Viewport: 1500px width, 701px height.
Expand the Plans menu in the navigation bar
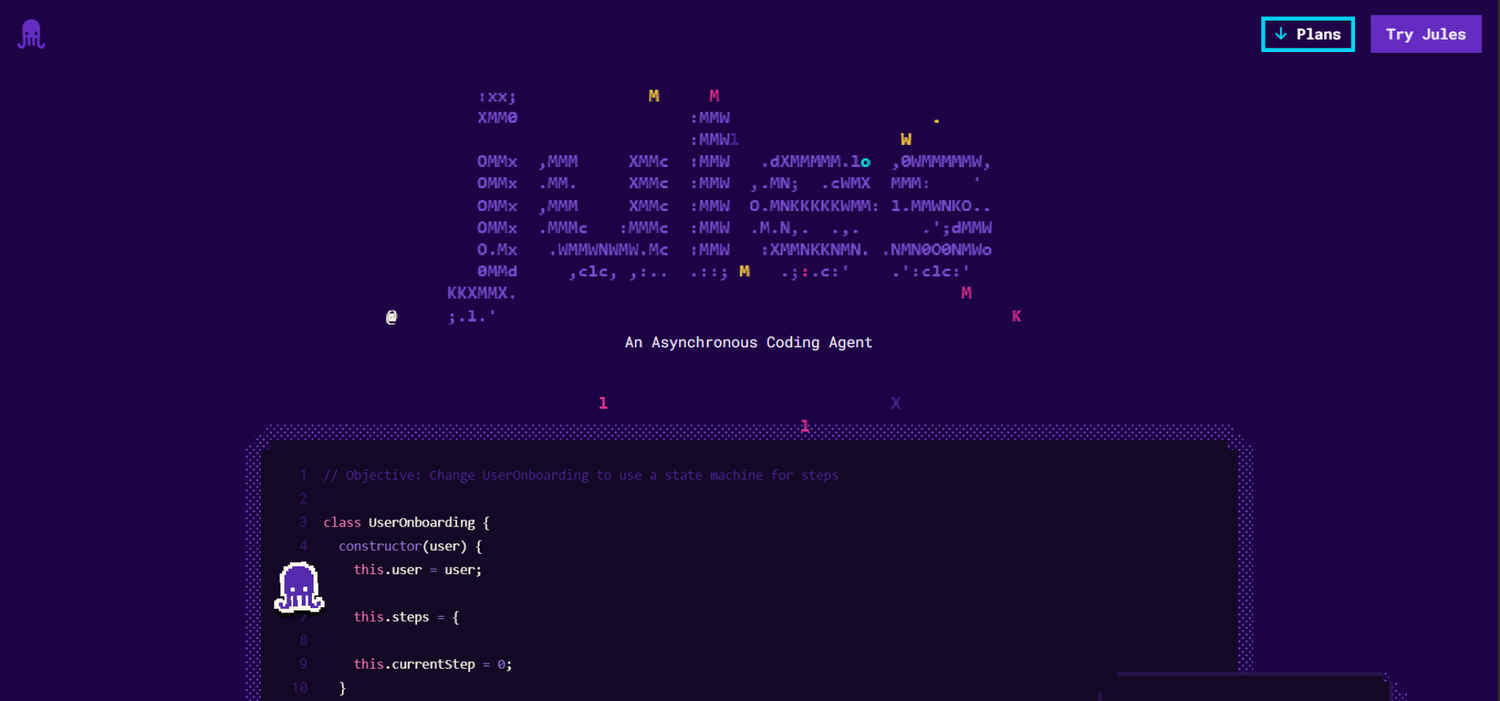pos(1307,33)
